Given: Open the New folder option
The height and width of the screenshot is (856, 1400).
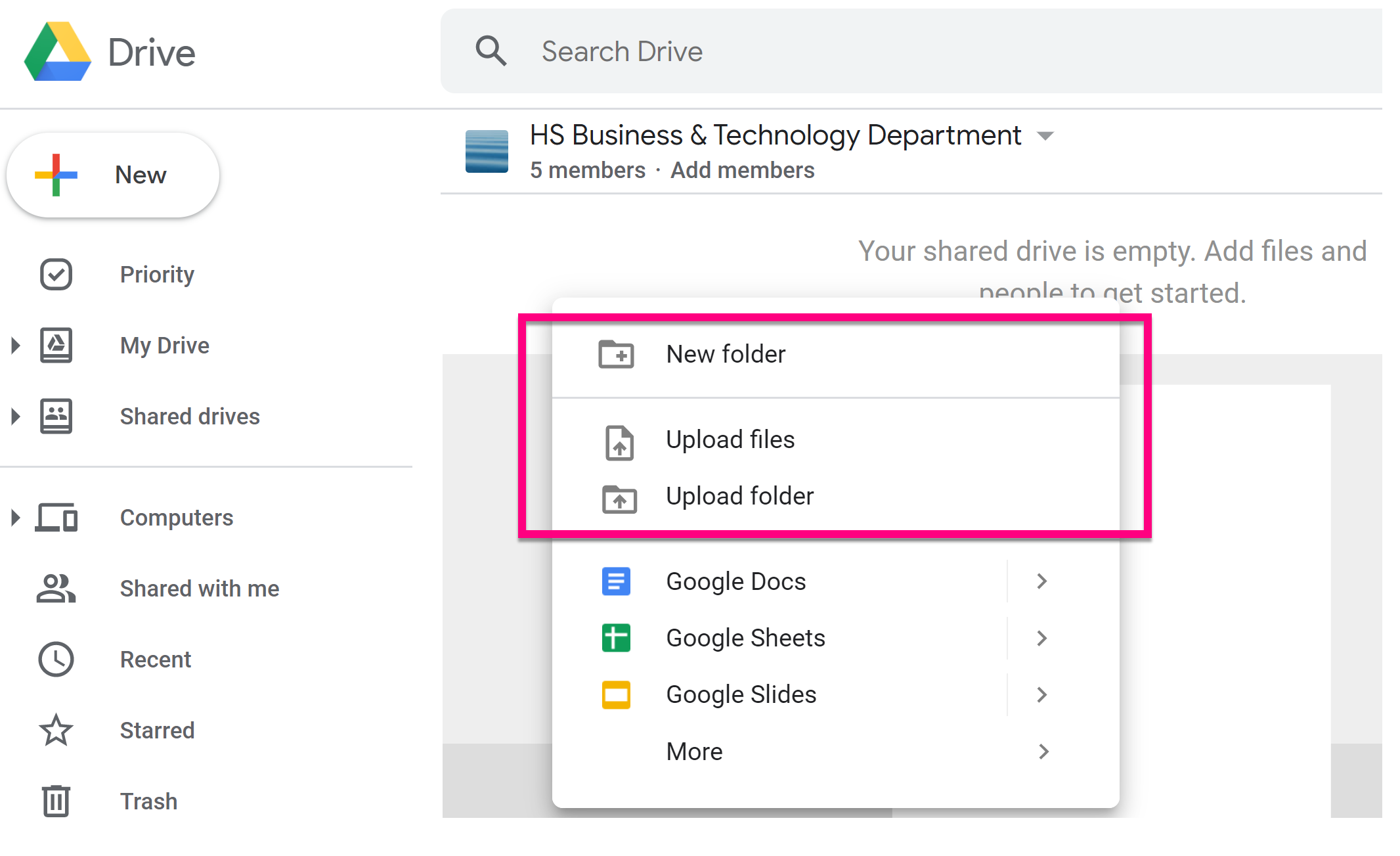Looking at the screenshot, I should (726, 353).
